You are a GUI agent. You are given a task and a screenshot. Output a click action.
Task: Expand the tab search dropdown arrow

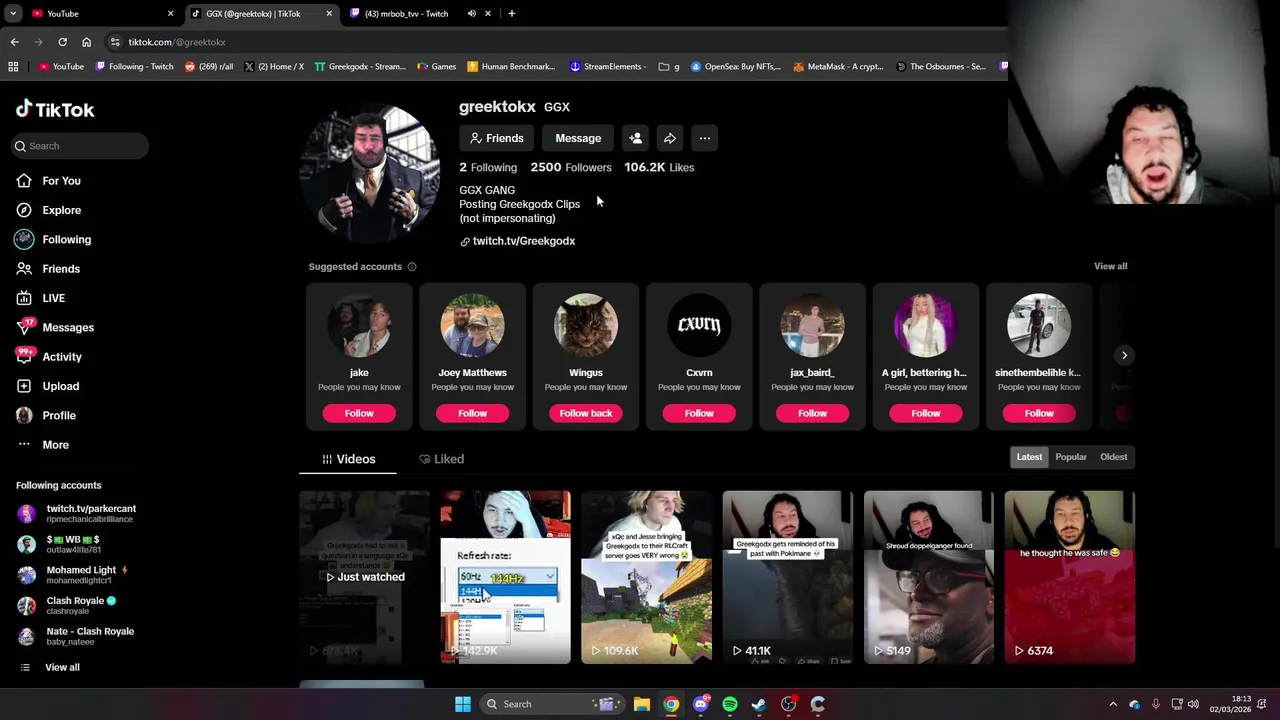[x=13, y=13]
